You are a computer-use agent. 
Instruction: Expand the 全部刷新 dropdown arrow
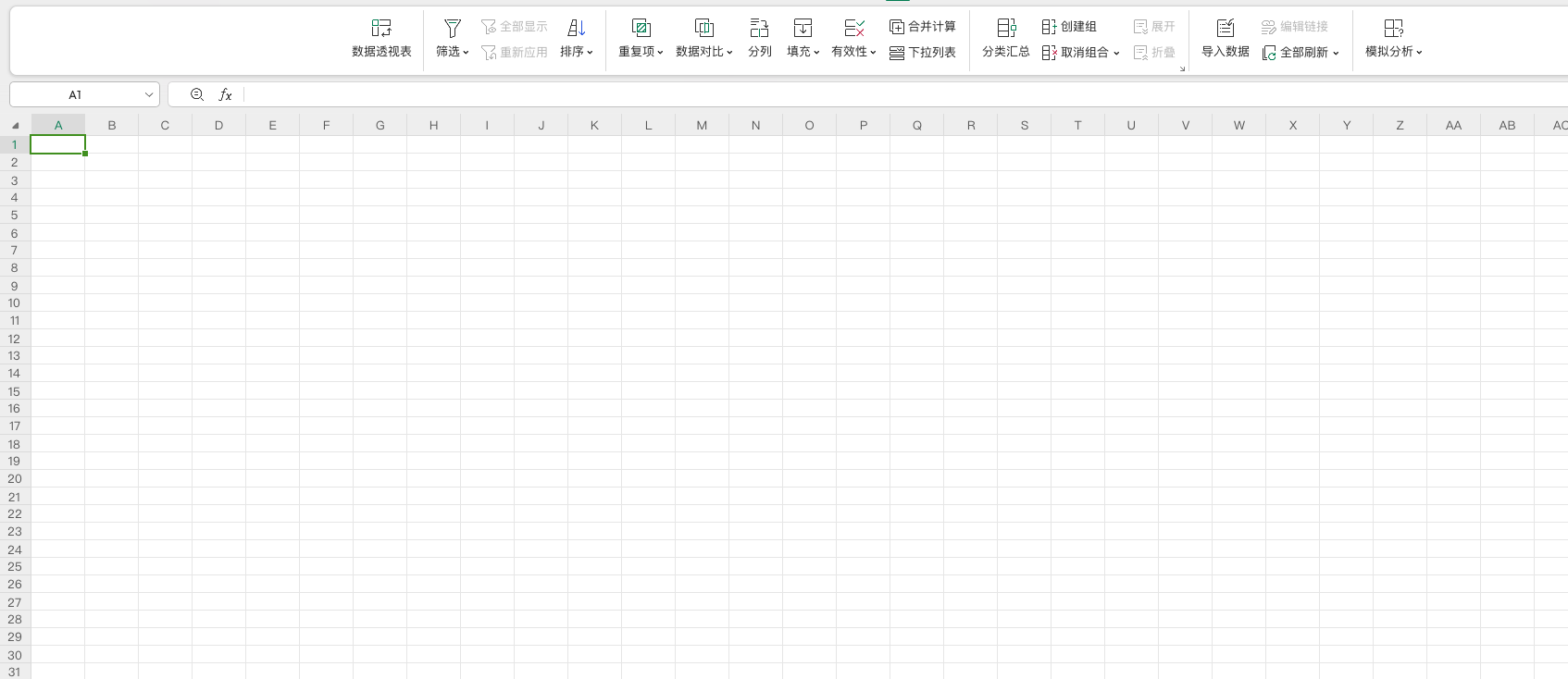pos(1336,53)
